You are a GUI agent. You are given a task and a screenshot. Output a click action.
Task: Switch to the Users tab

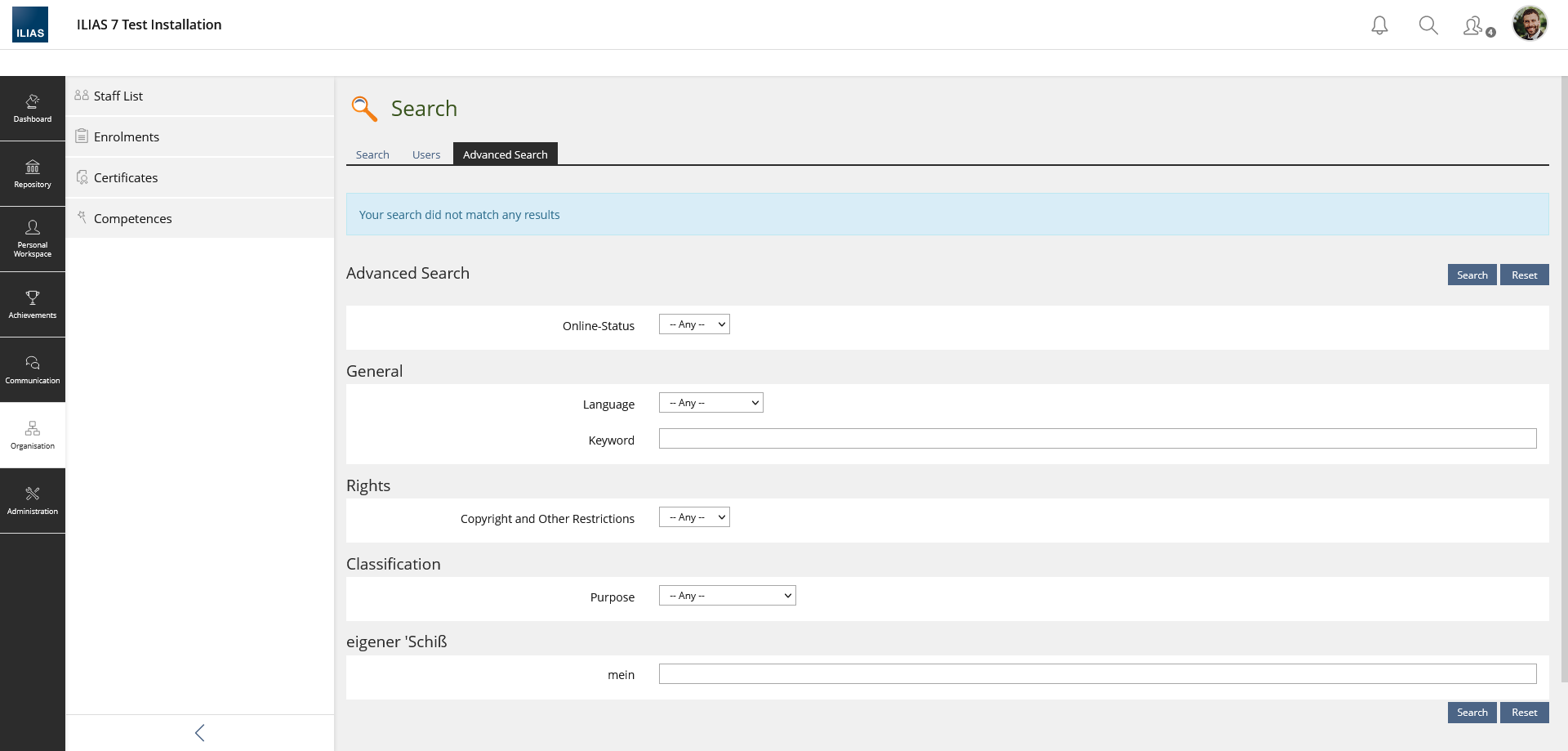point(425,154)
